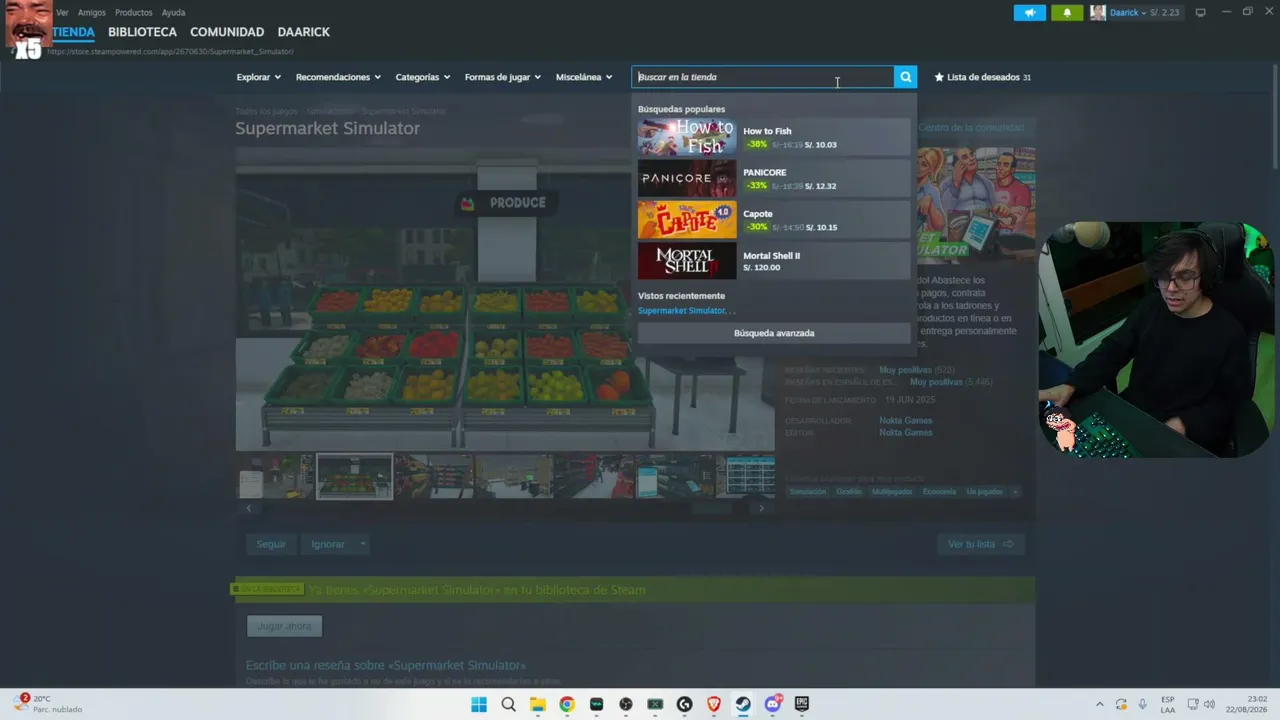Click the Simulación tag
The width and height of the screenshot is (1280, 720).
pos(808,492)
